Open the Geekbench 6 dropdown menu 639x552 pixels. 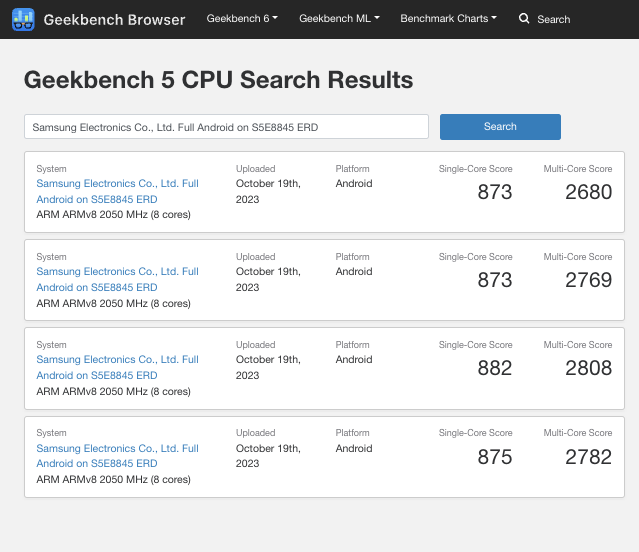[x=242, y=19]
